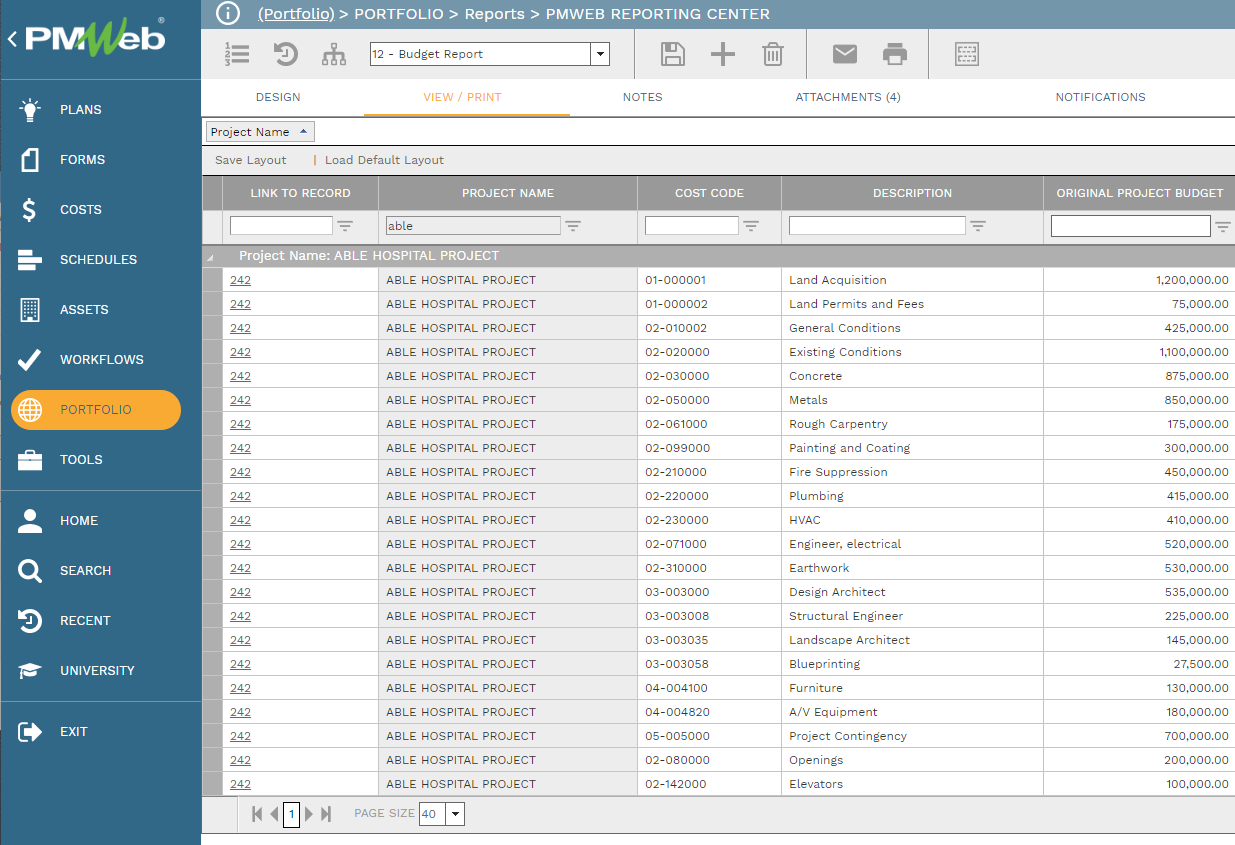Screen dimensions: 1235x845
Task: Open the Page Size dropdown
Action: 455,814
